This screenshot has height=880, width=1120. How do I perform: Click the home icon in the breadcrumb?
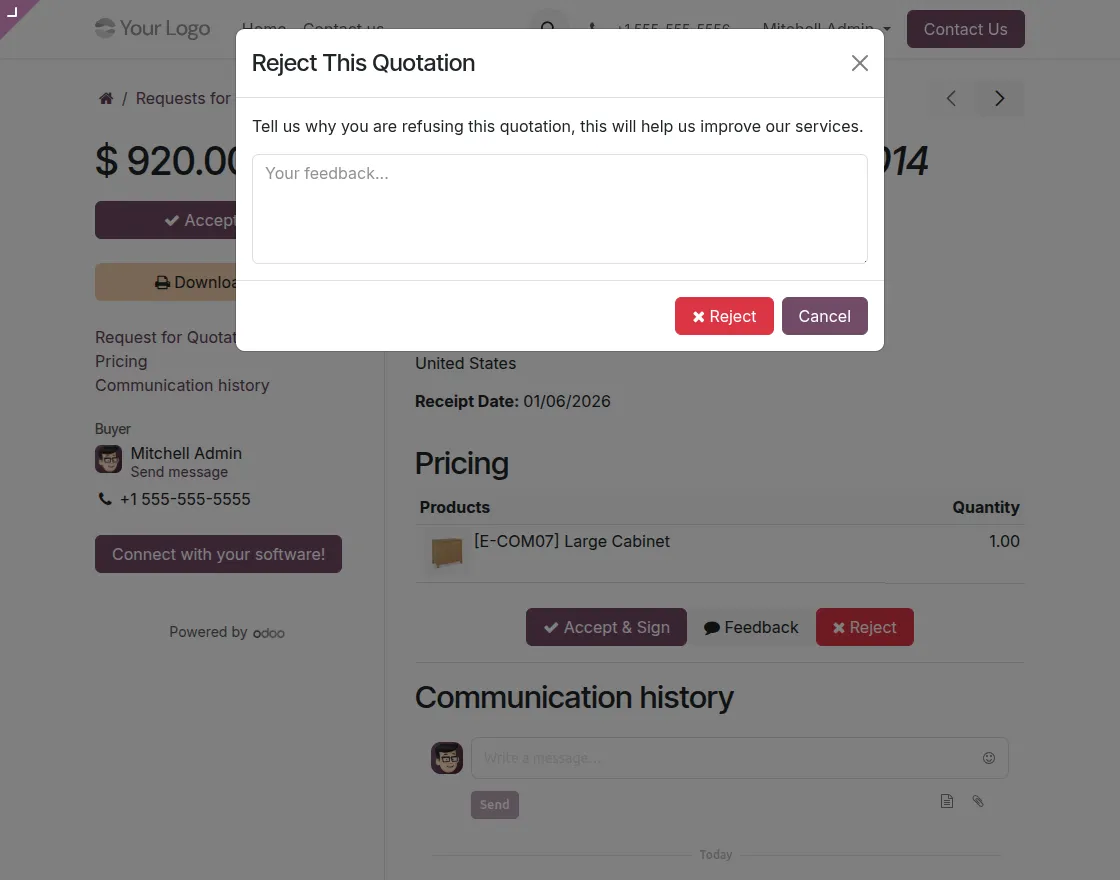(105, 98)
